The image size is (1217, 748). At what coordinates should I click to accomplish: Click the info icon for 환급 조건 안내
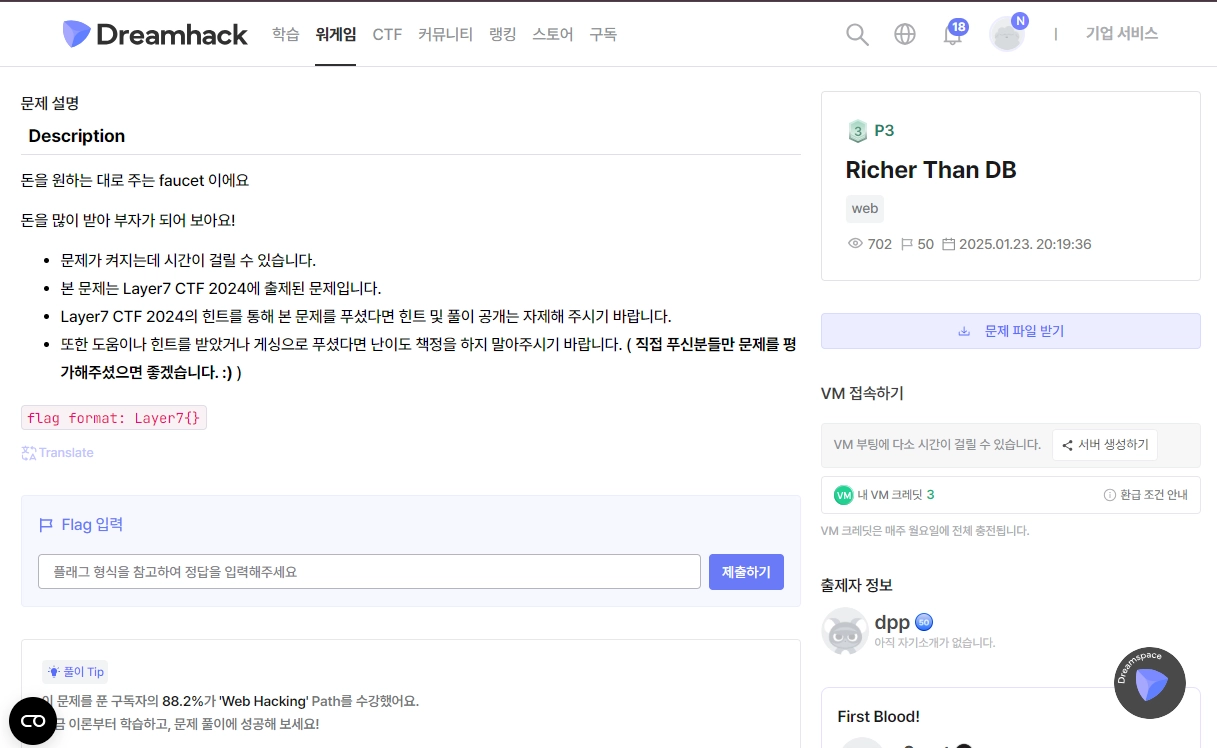(1109, 495)
